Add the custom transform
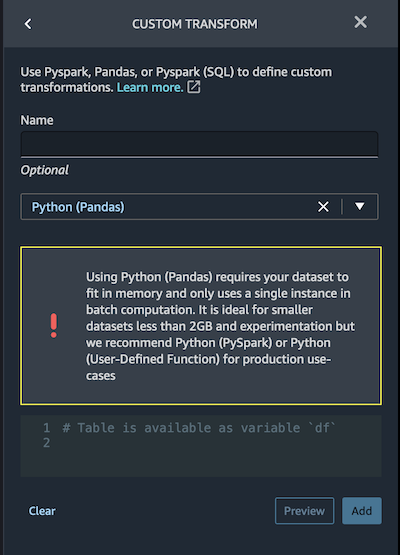The image size is (400, 555). [362, 511]
